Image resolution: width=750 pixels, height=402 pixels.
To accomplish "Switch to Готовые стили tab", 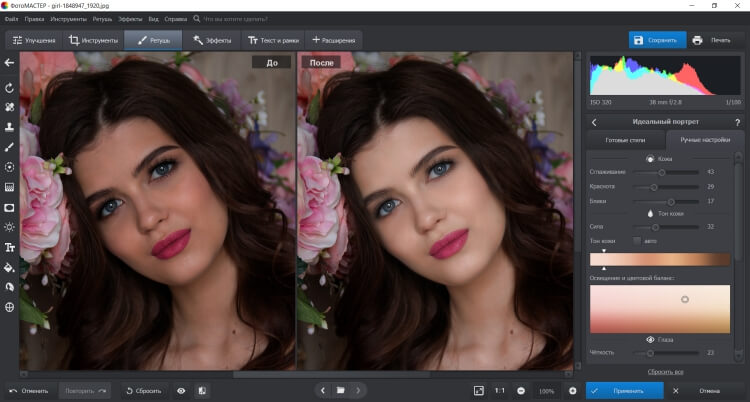I will 625,140.
